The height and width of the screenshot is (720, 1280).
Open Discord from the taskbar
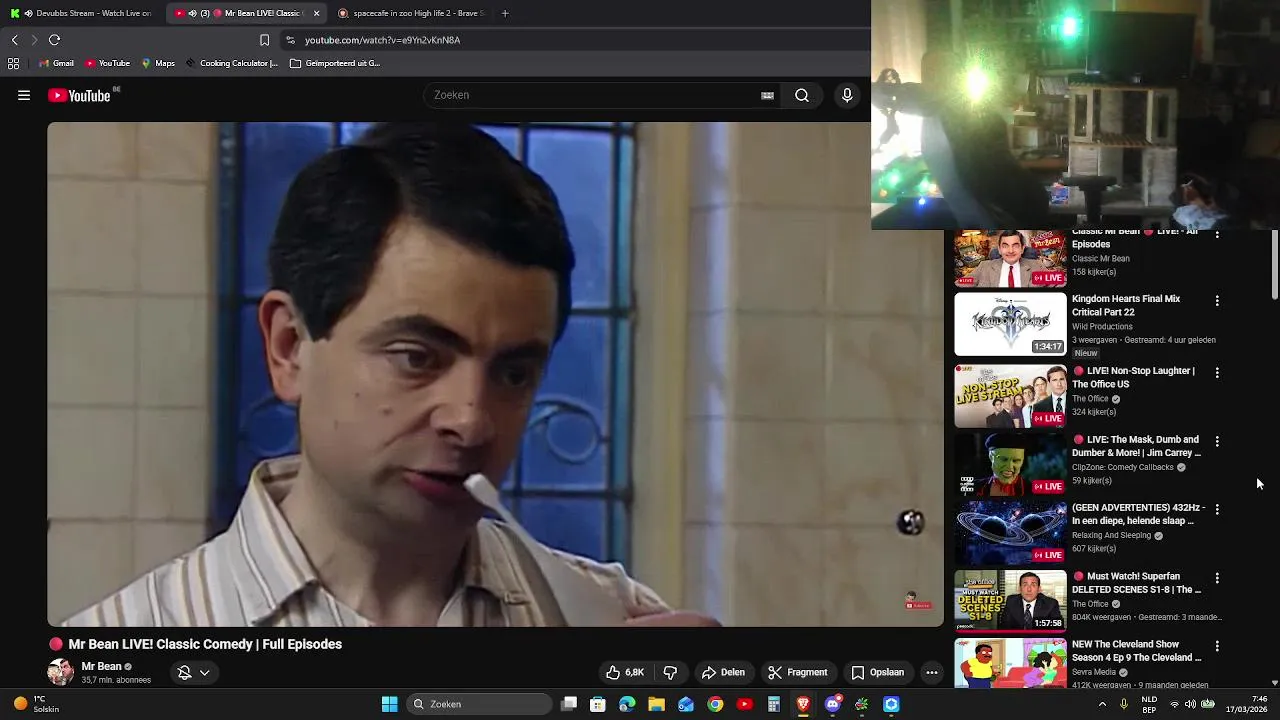click(832, 704)
